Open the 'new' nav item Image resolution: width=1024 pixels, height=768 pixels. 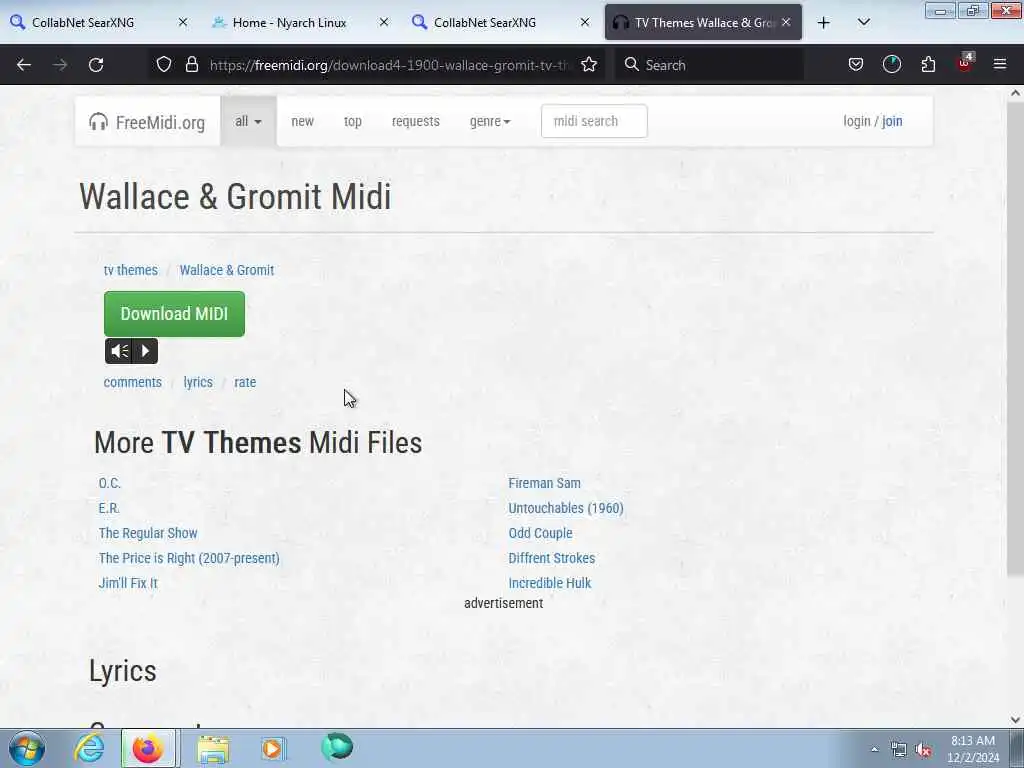302,121
